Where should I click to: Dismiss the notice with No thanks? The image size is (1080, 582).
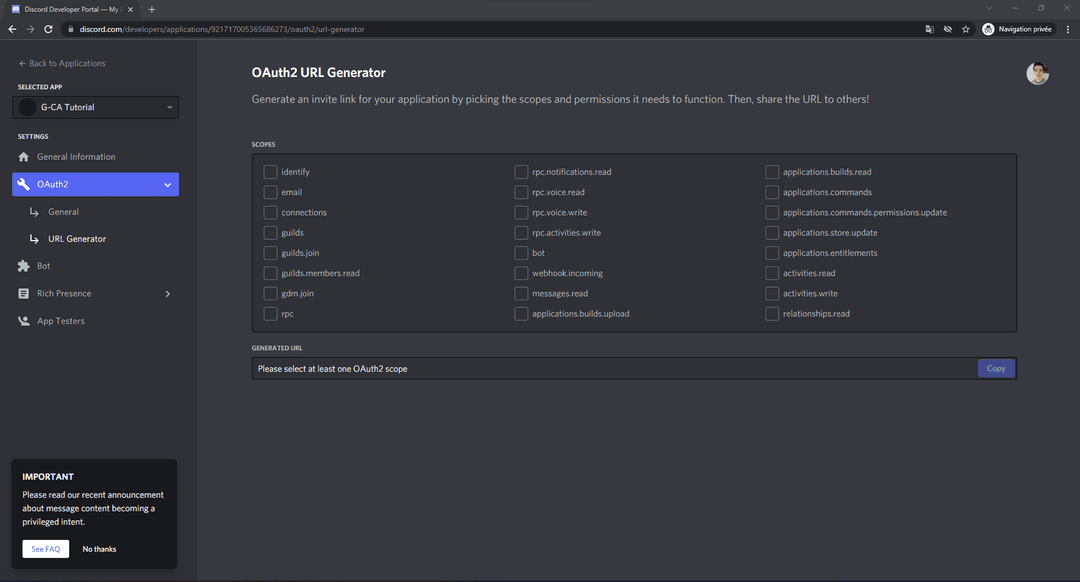[99, 549]
